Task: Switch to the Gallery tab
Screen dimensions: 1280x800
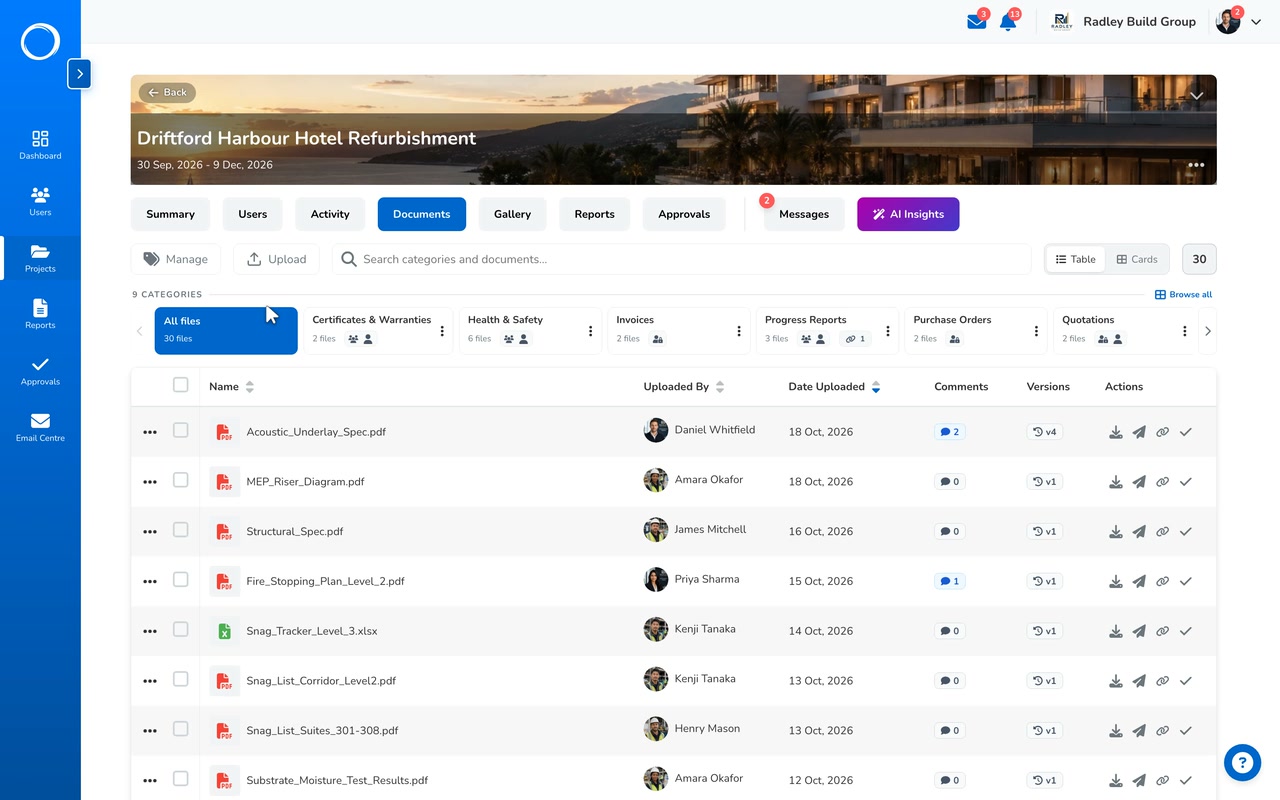Action: coord(512,214)
